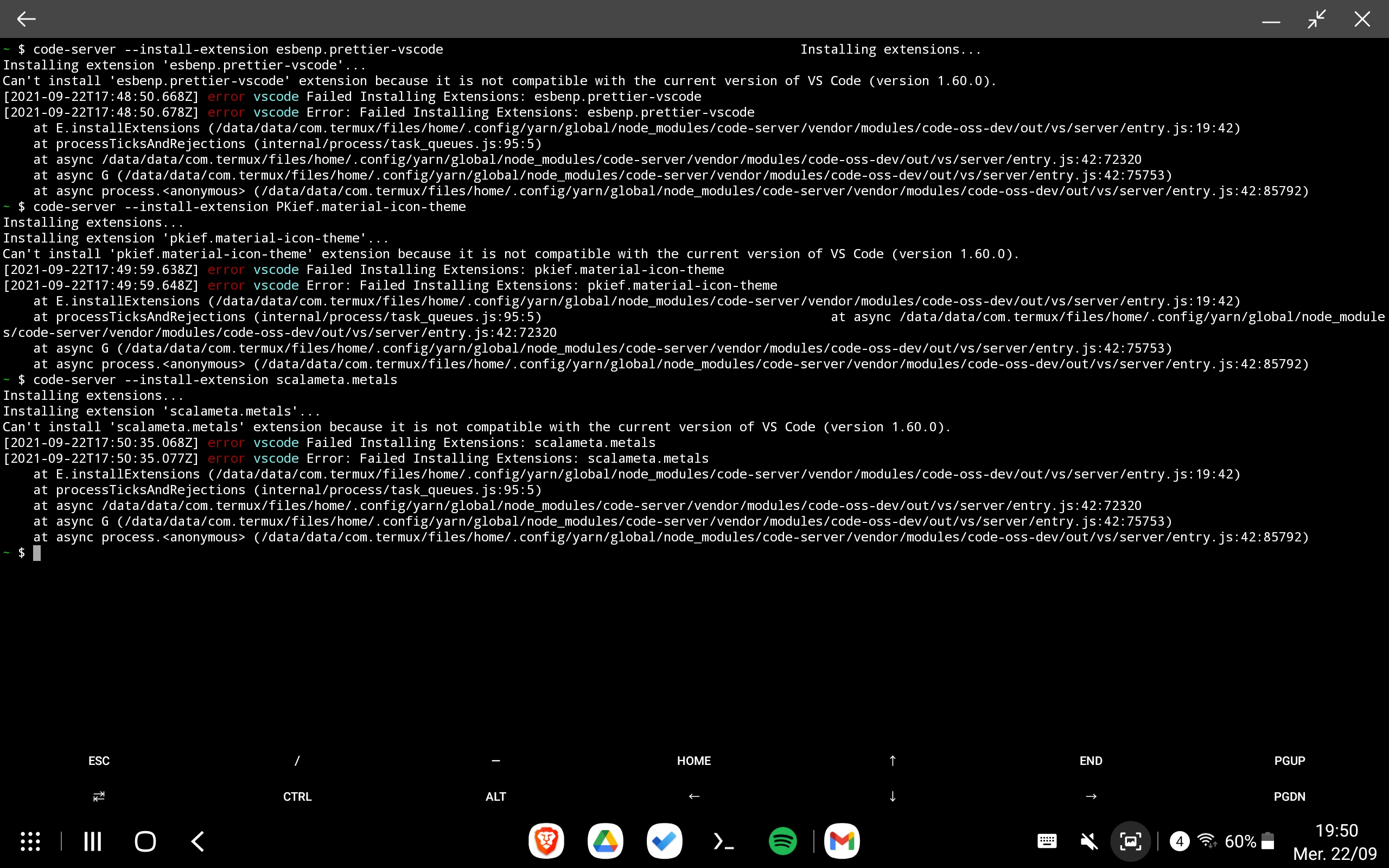The width and height of the screenshot is (1389, 868).
Task: Tap the up arrow extra key
Action: pyautogui.click(x=893, y=761)
